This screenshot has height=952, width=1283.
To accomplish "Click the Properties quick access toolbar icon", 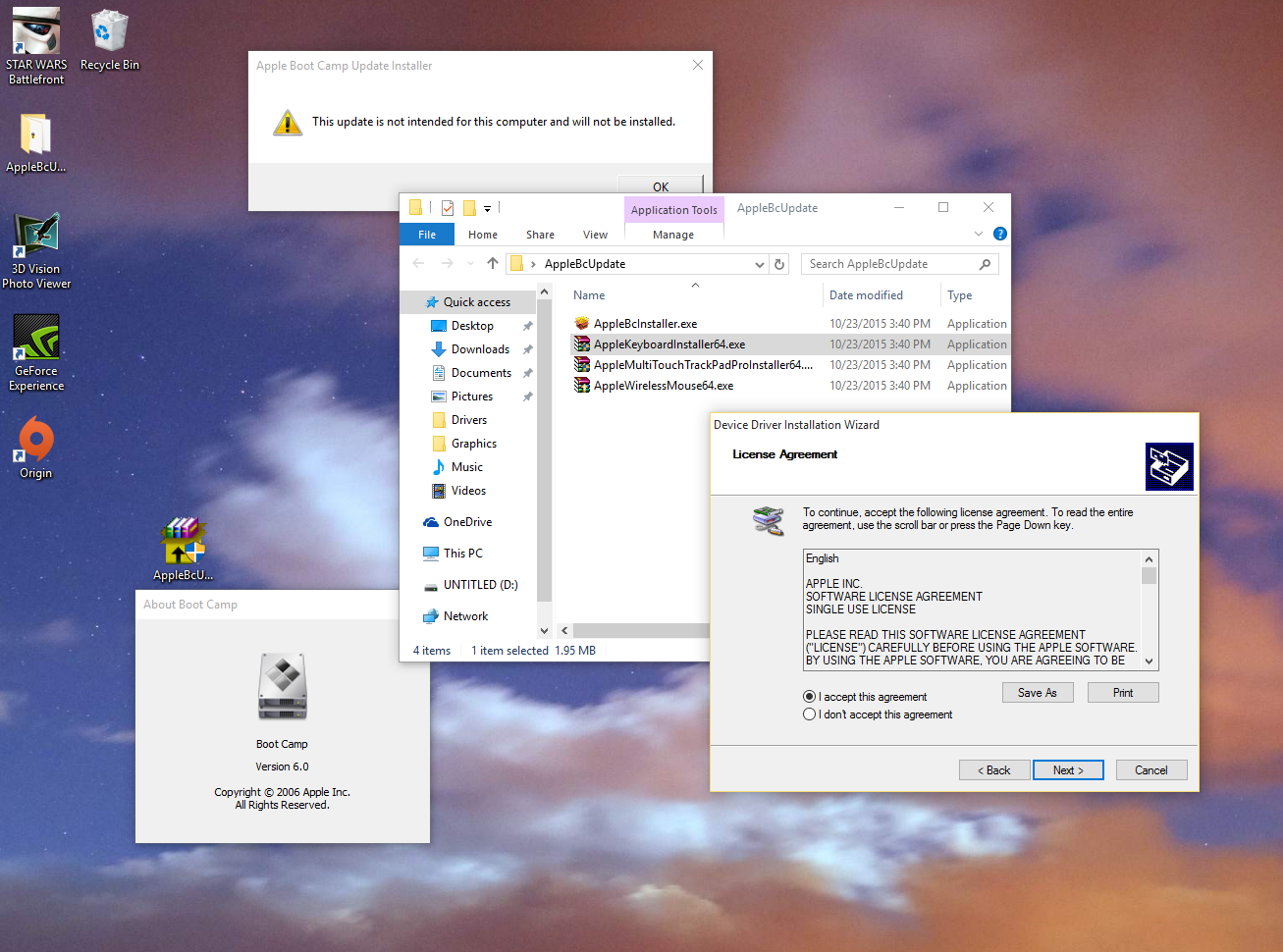I will (x=448, y=207).
